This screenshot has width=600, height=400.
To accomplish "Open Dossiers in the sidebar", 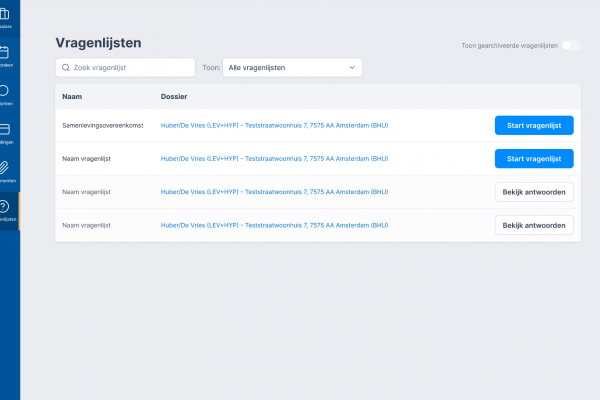I will [5, 17].
